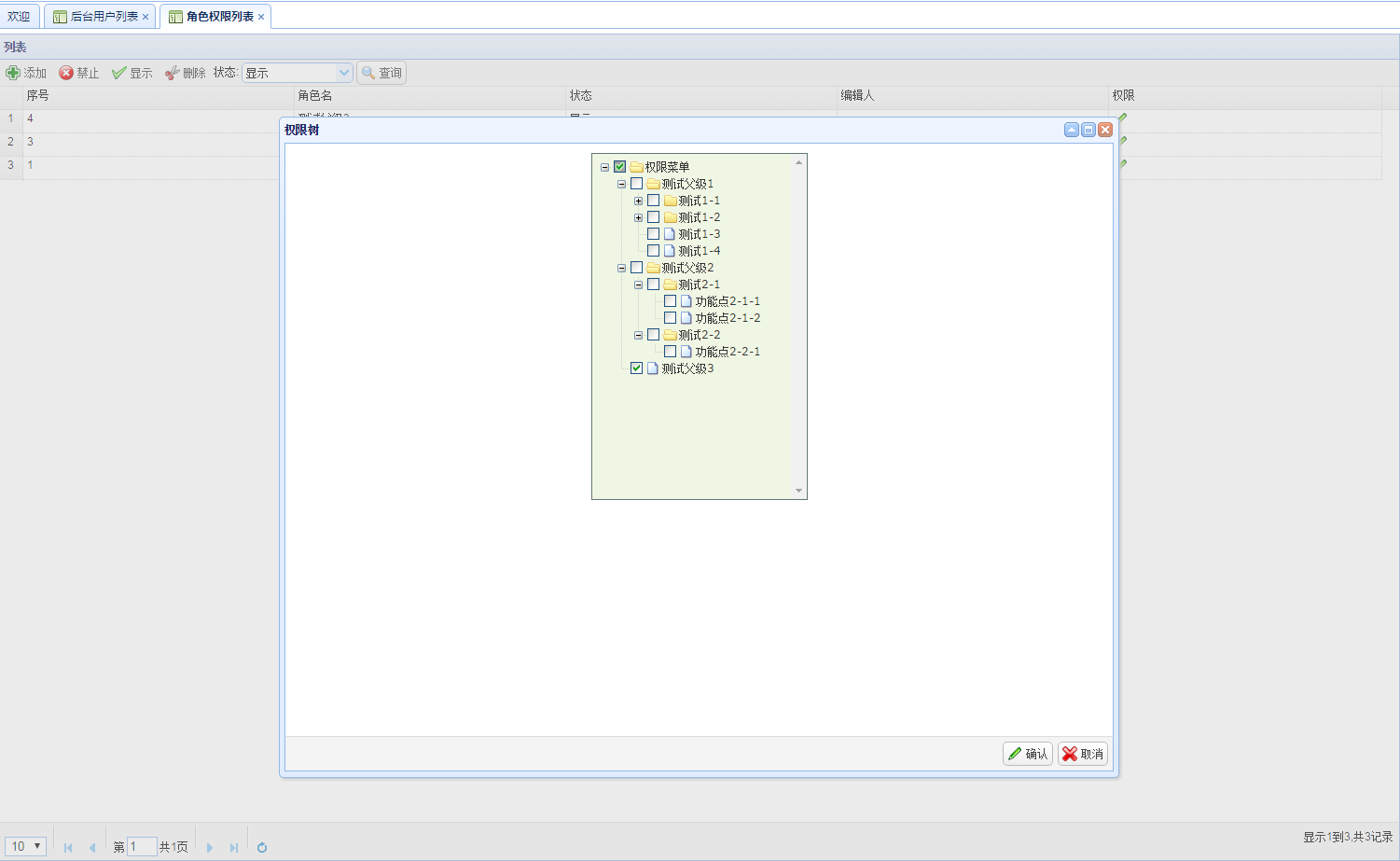Click the edit pencil in grid row 3
The width and height of the screenshot is (1400, 861).
(x=1122, y=164)
